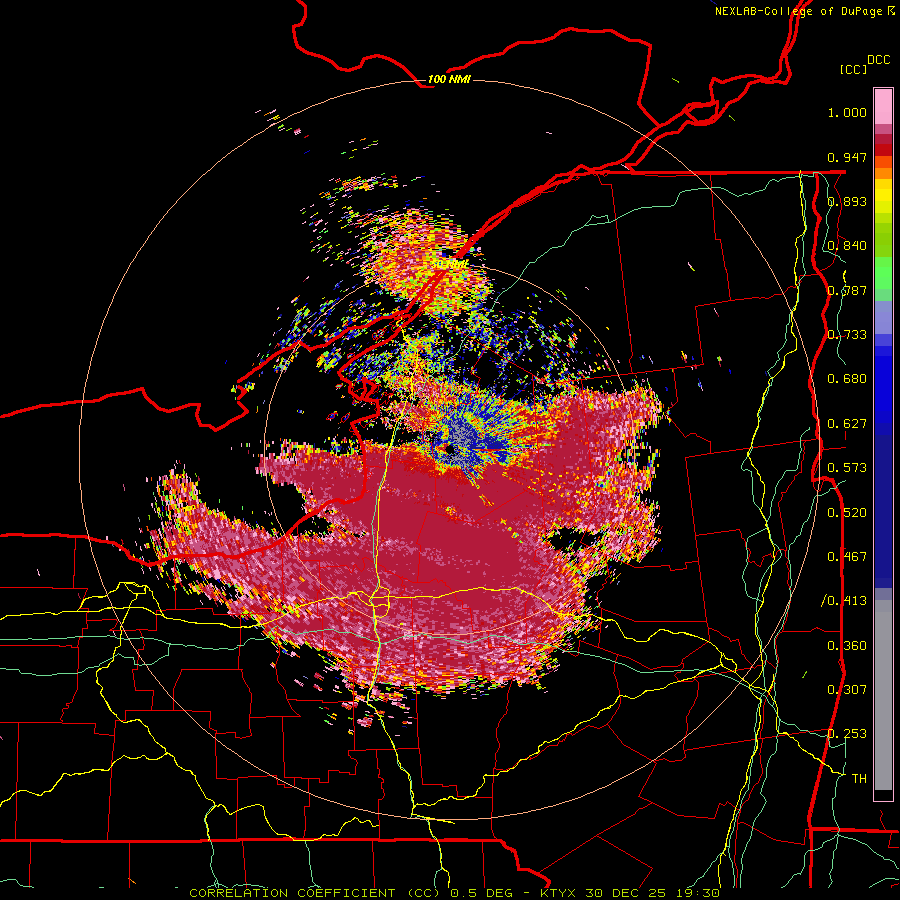
Task: Select the 0.307 scale value
Action: click(x=847, y=689)
